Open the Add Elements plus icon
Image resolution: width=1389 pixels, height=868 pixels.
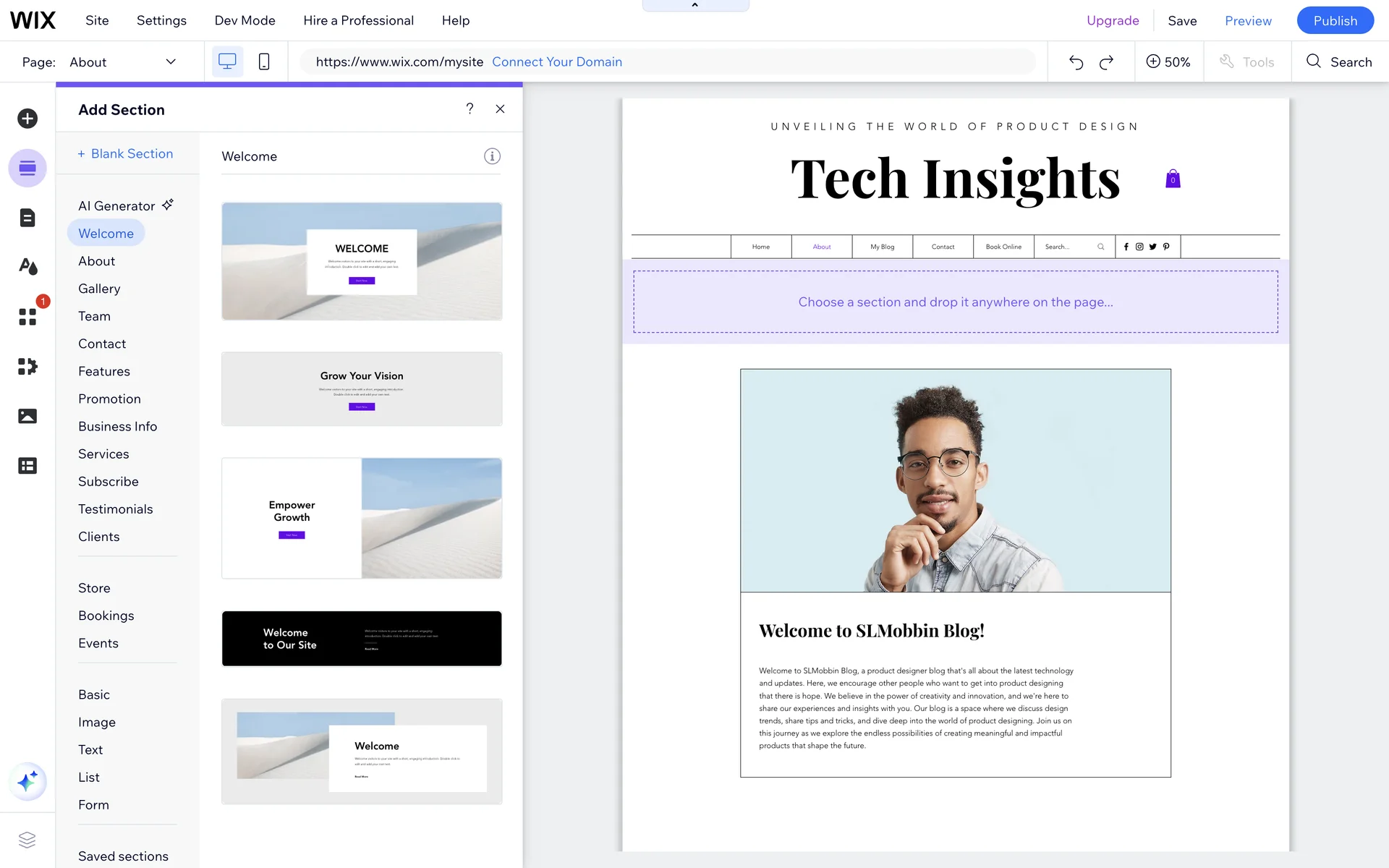pos(27,119)
